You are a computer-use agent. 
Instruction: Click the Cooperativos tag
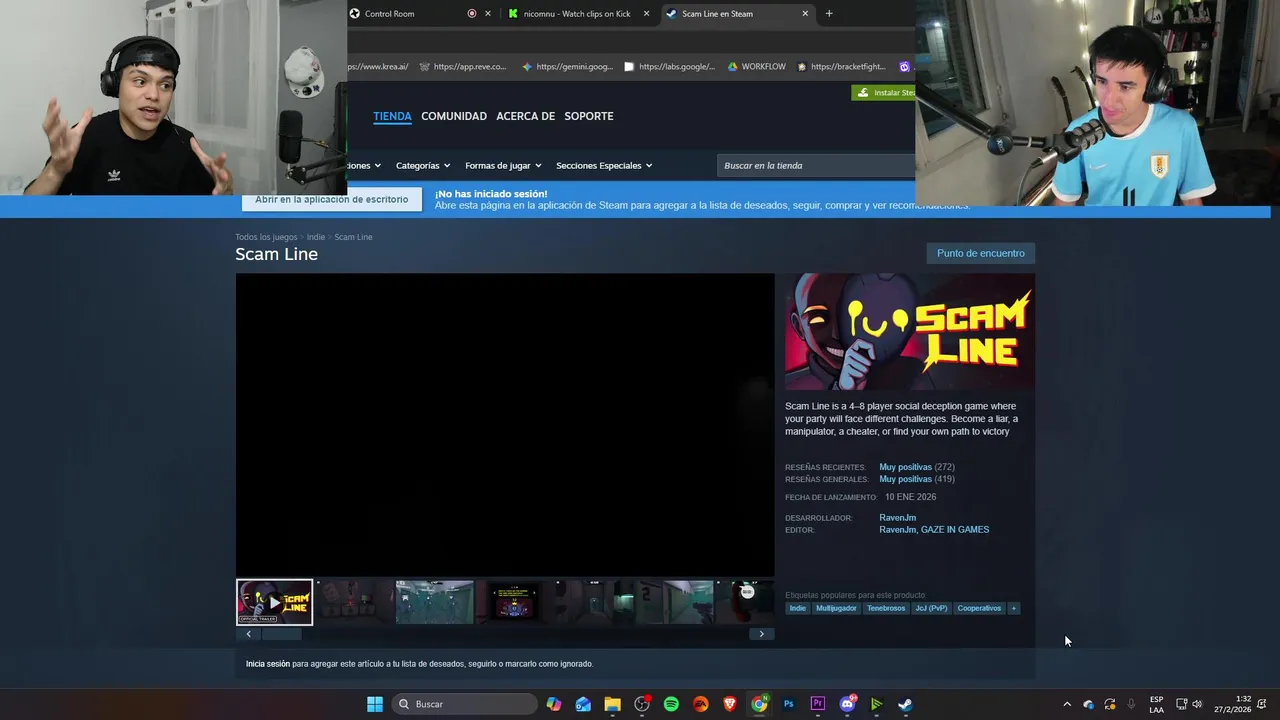[x=979, y=608]
